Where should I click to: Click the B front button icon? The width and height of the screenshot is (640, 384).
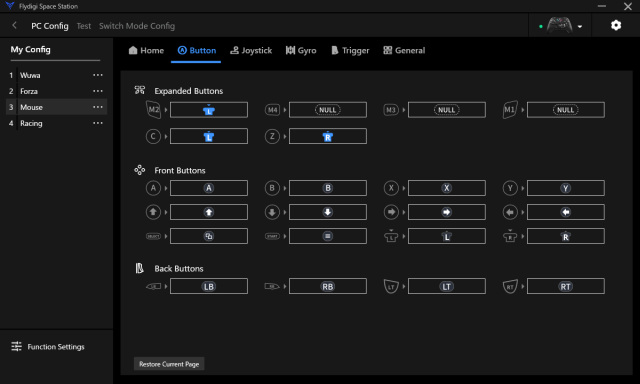tap(272, 188)
